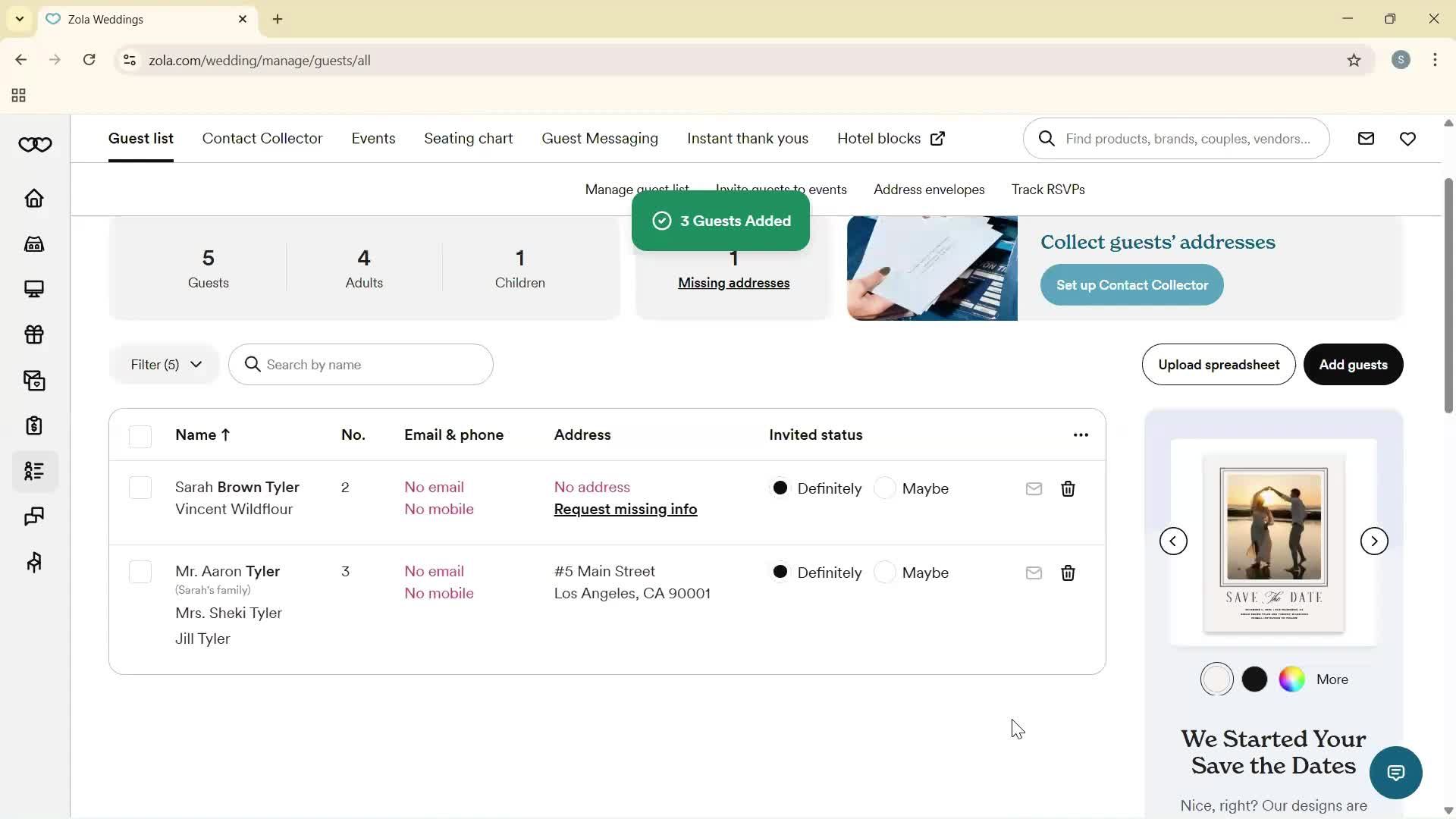Switch to the Seating chart tab
Image resolution: width=1456 pixels, height=819 pixels.
[x=468, y=138]
